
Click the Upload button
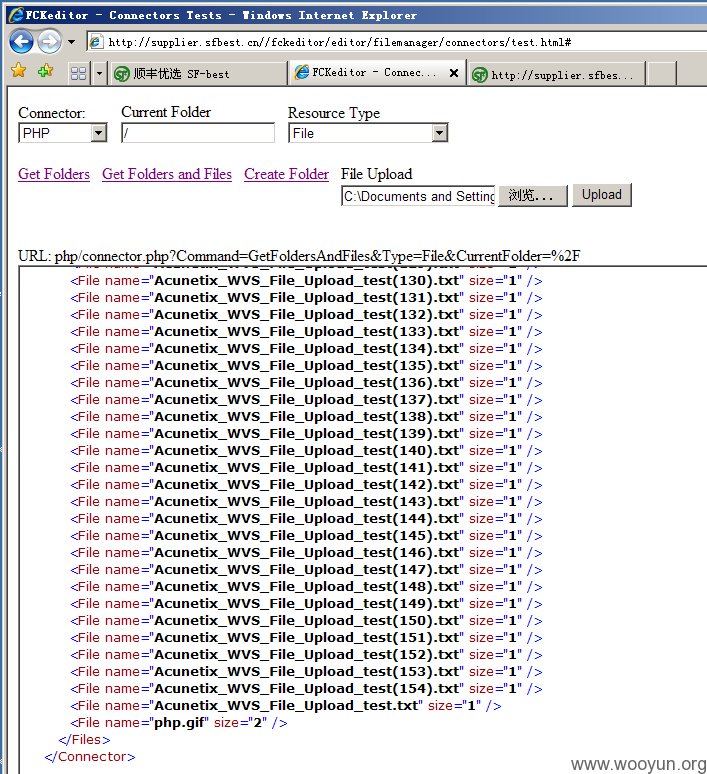point(602,195)
